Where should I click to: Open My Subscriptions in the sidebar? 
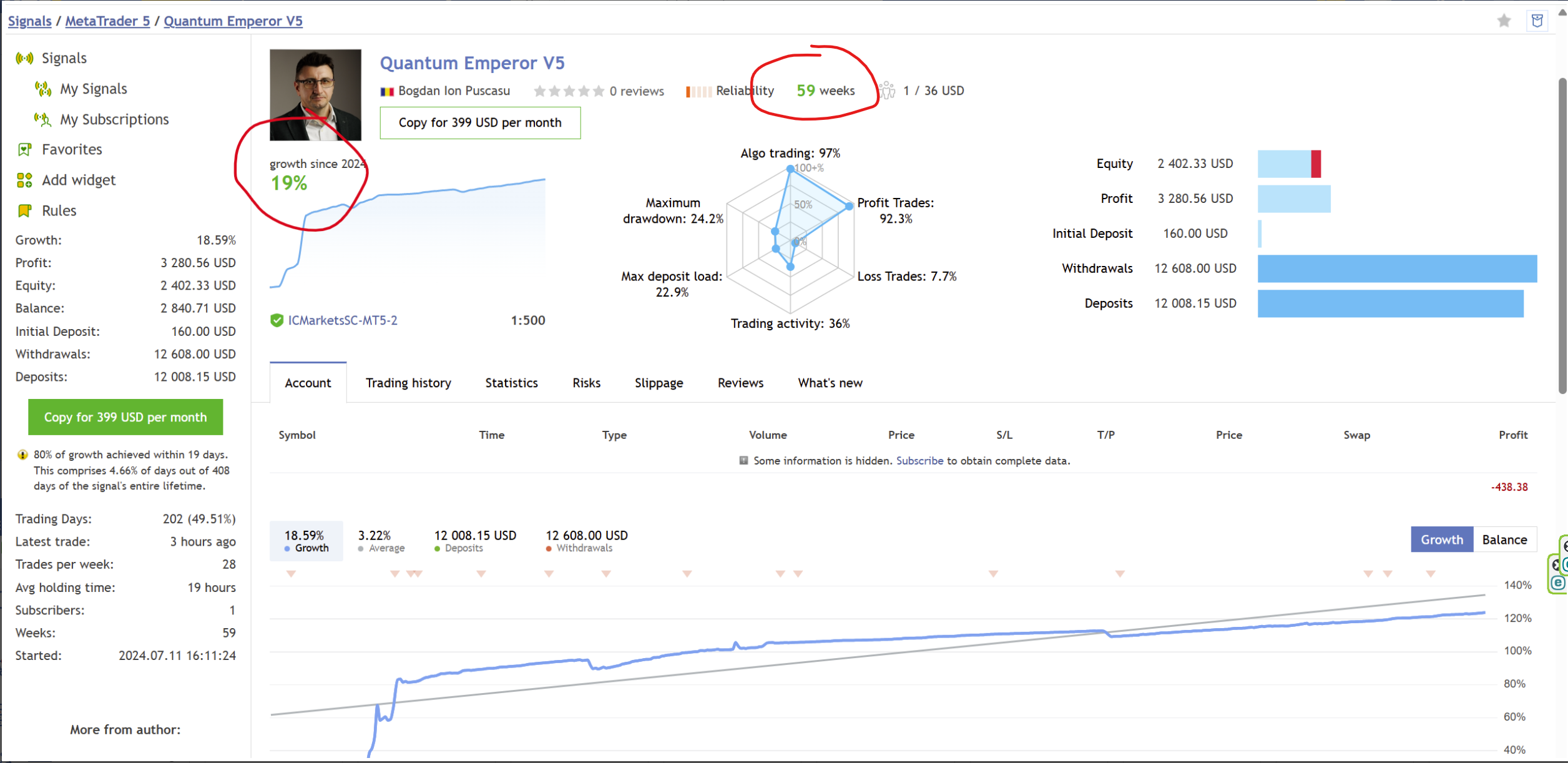click(114, 119)
